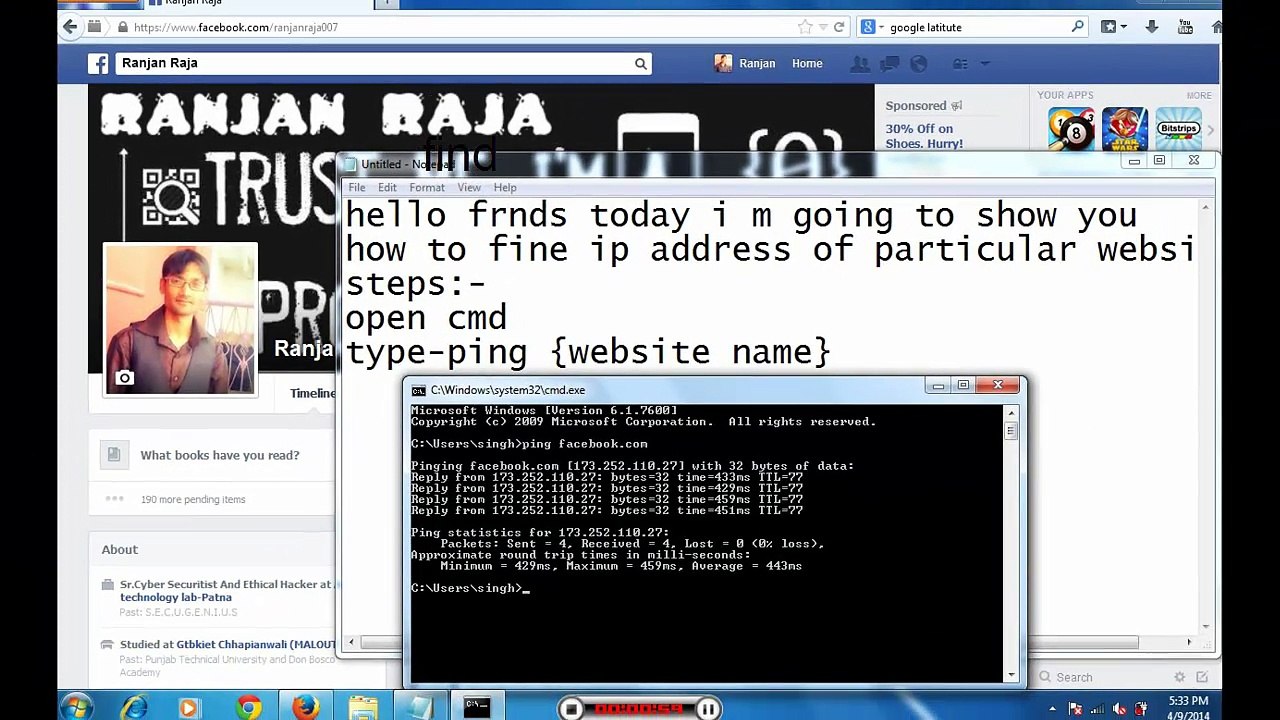Image resolution: width=1280 pixels, height=720 pixels.
Task: Open Notepad Format menu
Action: point(427,188)
